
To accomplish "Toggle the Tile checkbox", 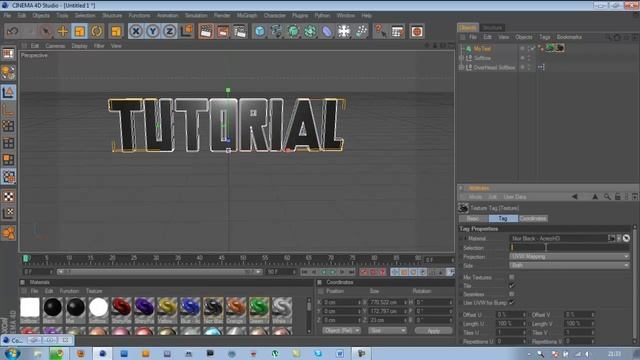I will [511, 286].
